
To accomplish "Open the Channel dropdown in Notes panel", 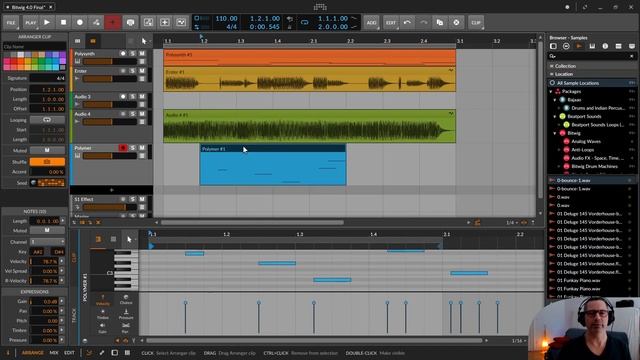I will click(x=47, y=242).
